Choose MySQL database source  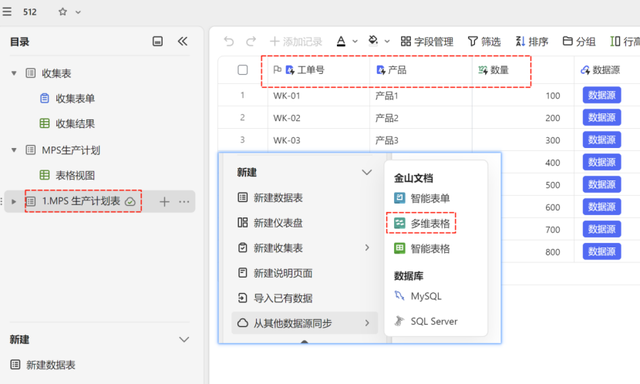pos(418,296)
